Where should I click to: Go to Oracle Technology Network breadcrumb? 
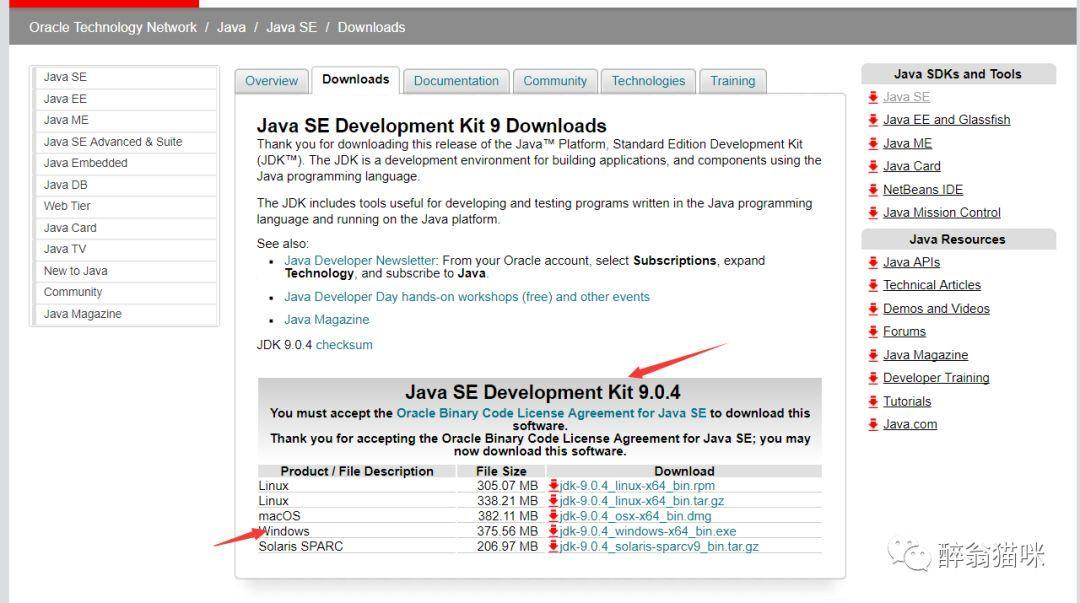point(113,27)
